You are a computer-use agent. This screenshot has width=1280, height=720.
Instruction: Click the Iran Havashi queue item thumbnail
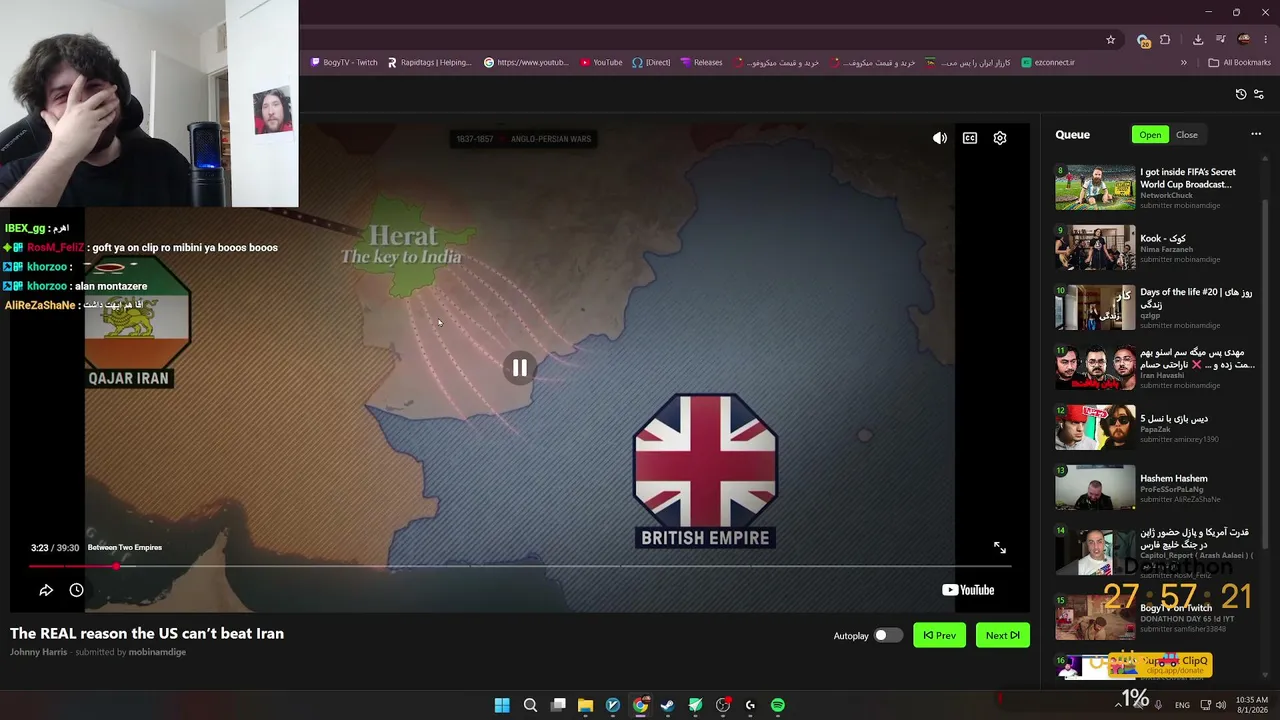[x=1095, y=367]
